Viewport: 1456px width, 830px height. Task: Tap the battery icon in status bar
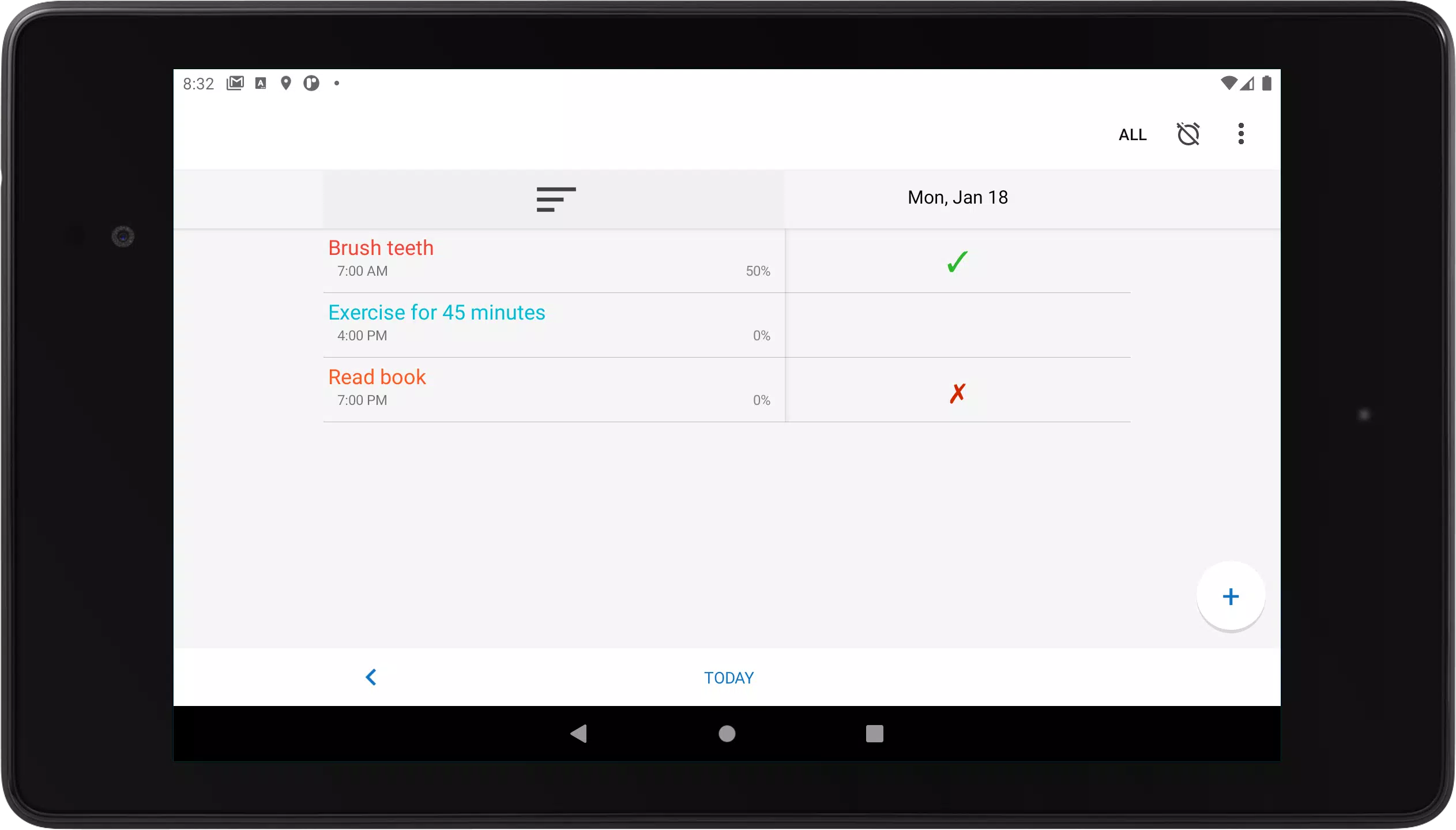(x=1266, y=83)
